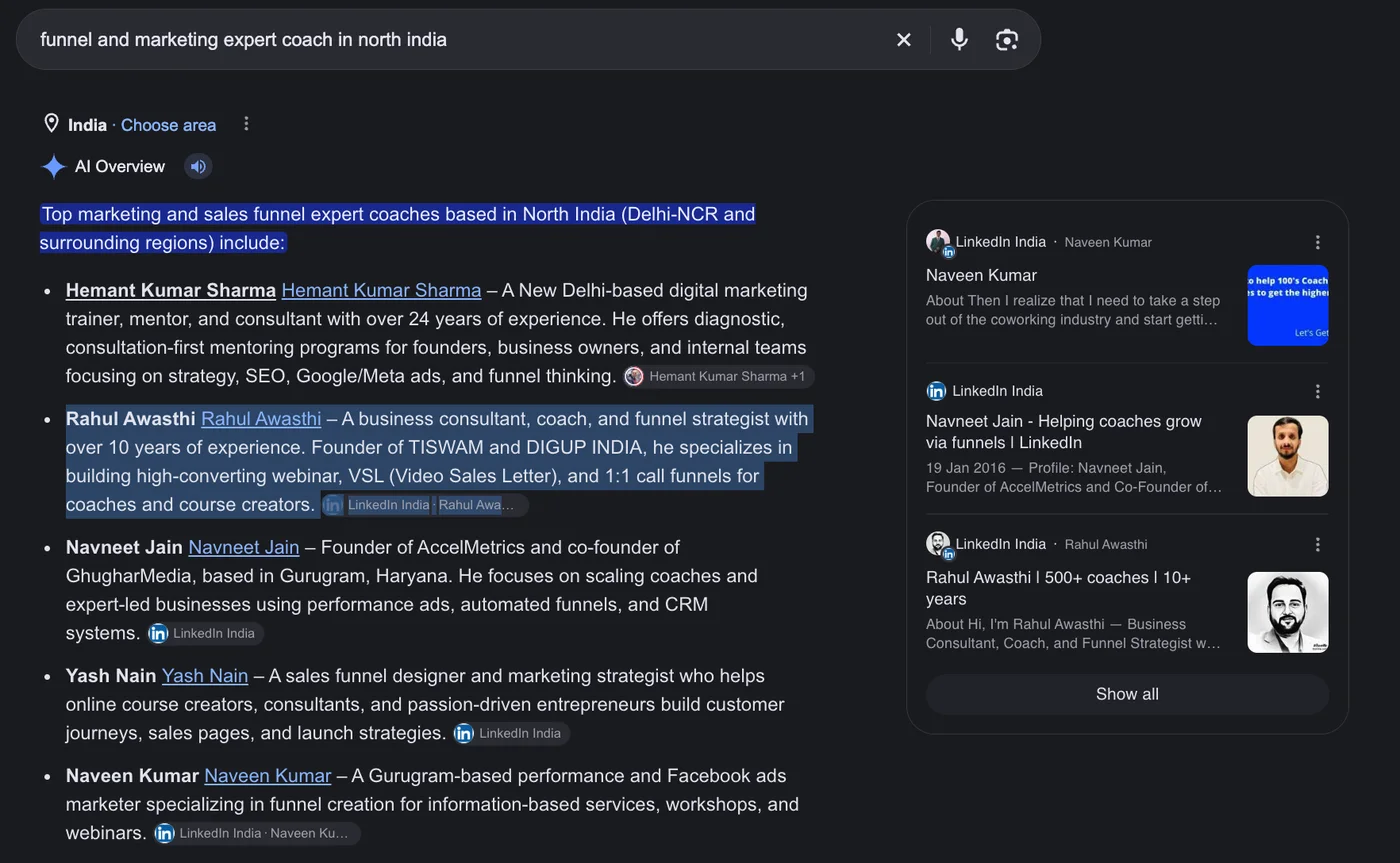Open the Hemant Kumar Sharma link
The image size is (1400, 863).
(381, 290)
